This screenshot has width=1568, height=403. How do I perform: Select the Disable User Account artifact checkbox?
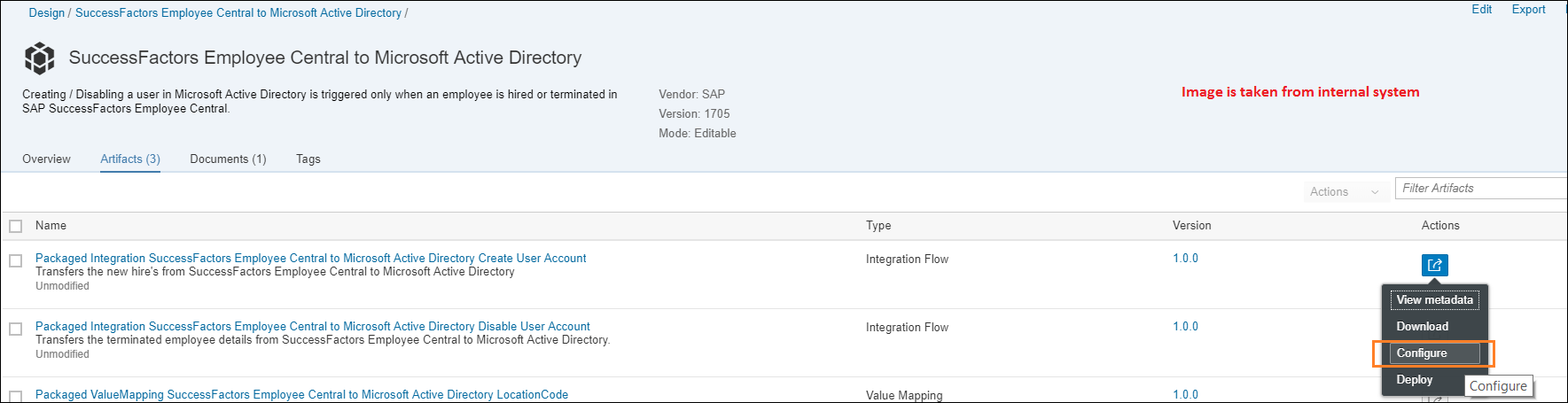(x=15, y=329)
